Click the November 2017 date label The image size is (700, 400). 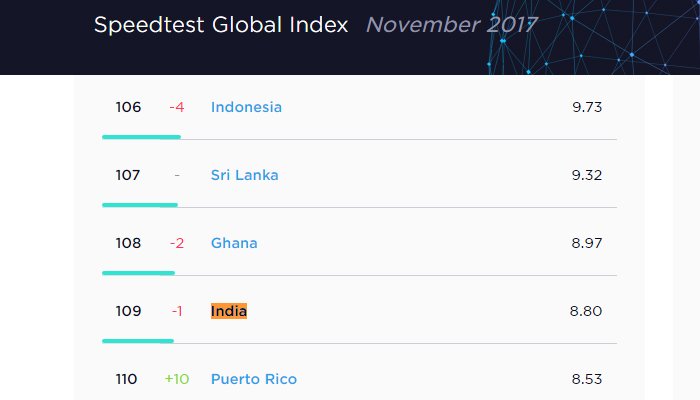451,25
